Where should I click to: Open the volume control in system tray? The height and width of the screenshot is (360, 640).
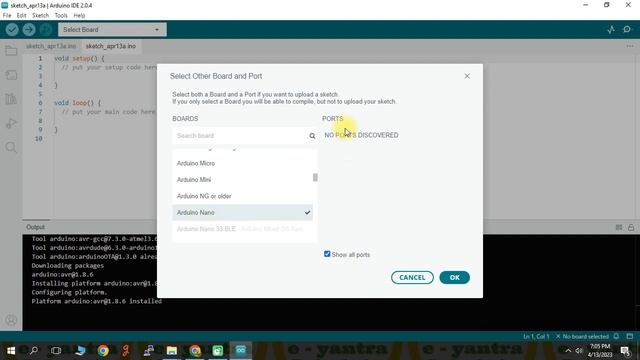pos(579,351)
